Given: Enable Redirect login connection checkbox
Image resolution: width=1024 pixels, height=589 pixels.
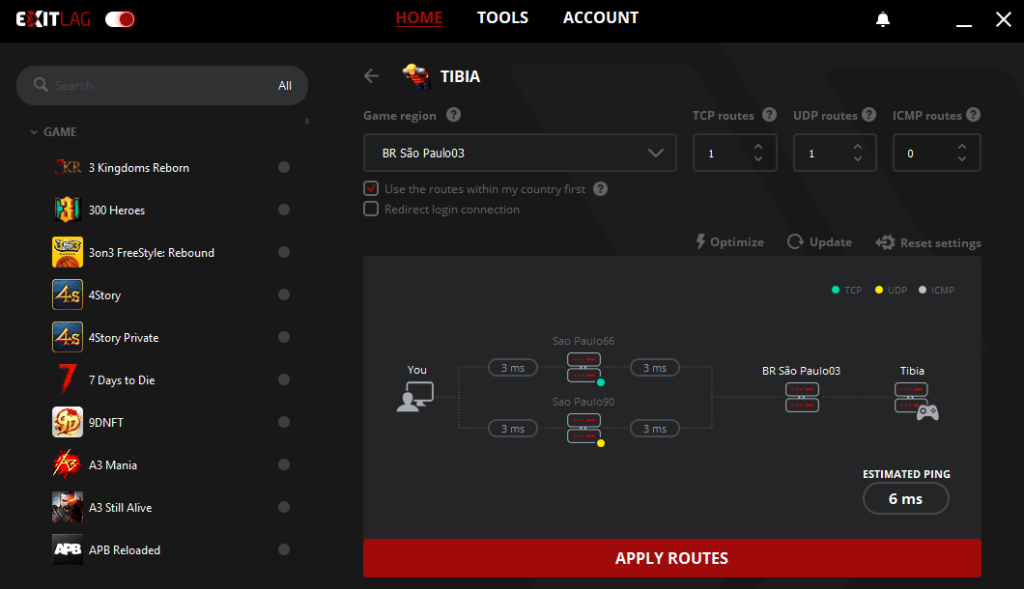Looking at the screenshot, I should [x=371, y=209].
